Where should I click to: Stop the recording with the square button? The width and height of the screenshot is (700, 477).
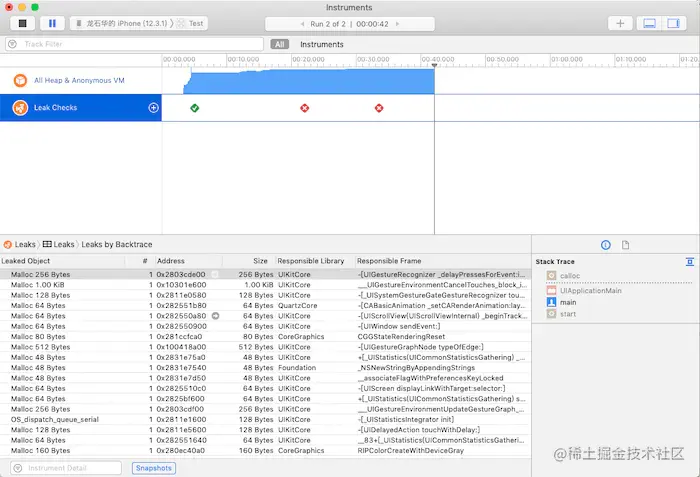pos(23,23)
